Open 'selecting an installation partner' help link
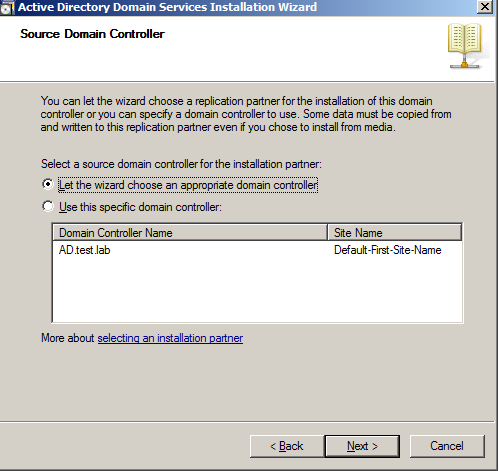Viewport: 499px width, 471px height. pos(170,338)
